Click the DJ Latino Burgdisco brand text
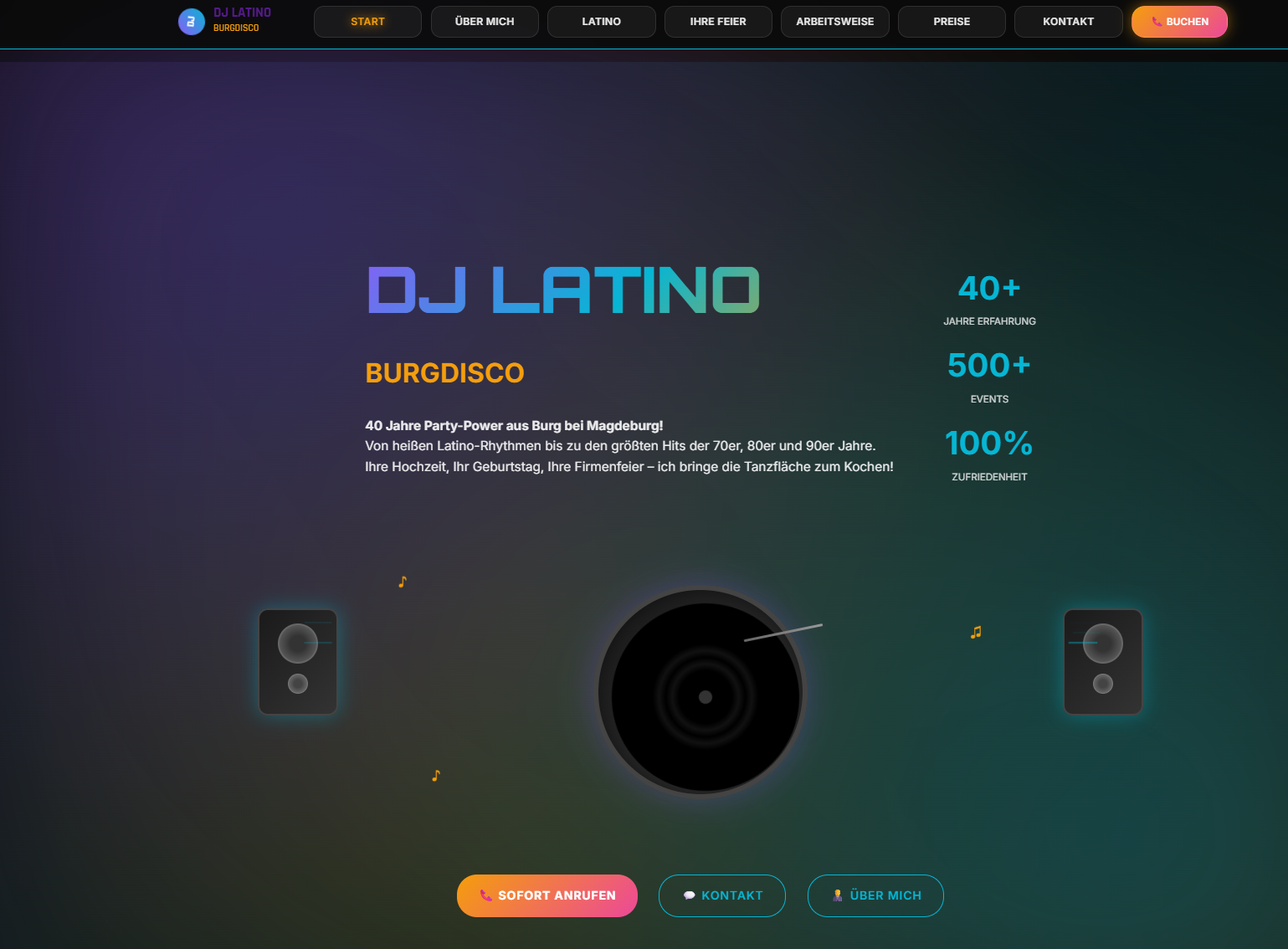This screenshot has height=949, width=1288. click(242, 20)
